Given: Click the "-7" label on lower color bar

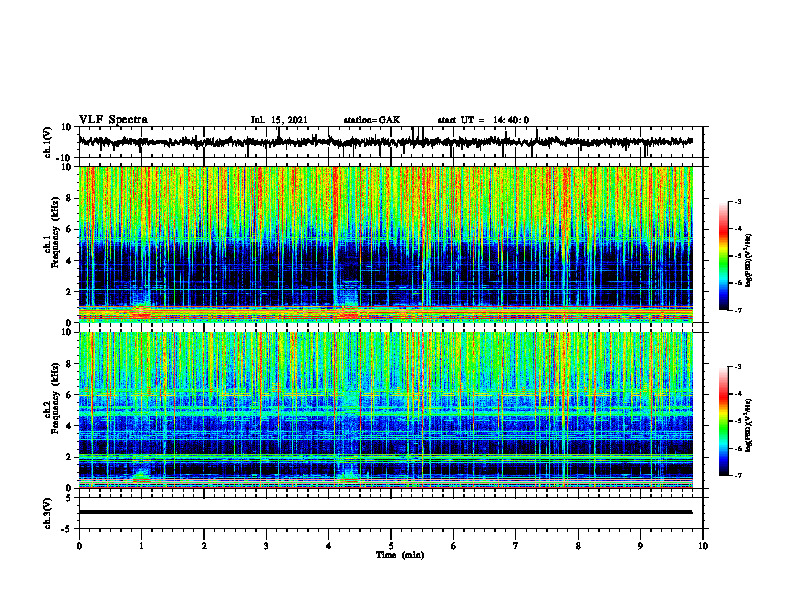Looking at the screenshot, I should click(738, 476).
